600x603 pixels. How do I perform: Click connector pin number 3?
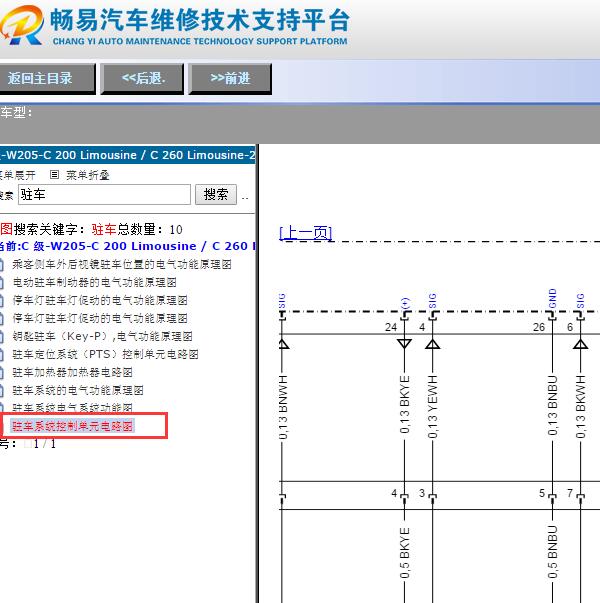(x=422, y=493)
